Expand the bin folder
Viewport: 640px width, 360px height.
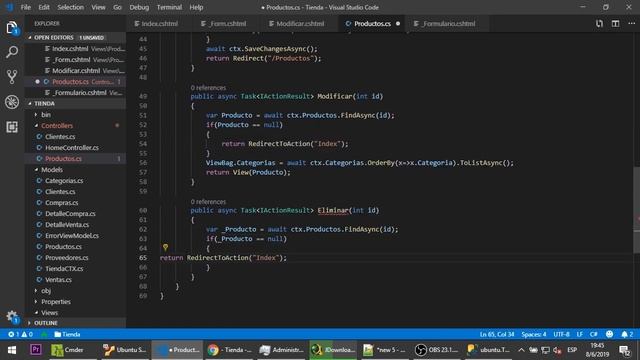[x=75, y=115]
